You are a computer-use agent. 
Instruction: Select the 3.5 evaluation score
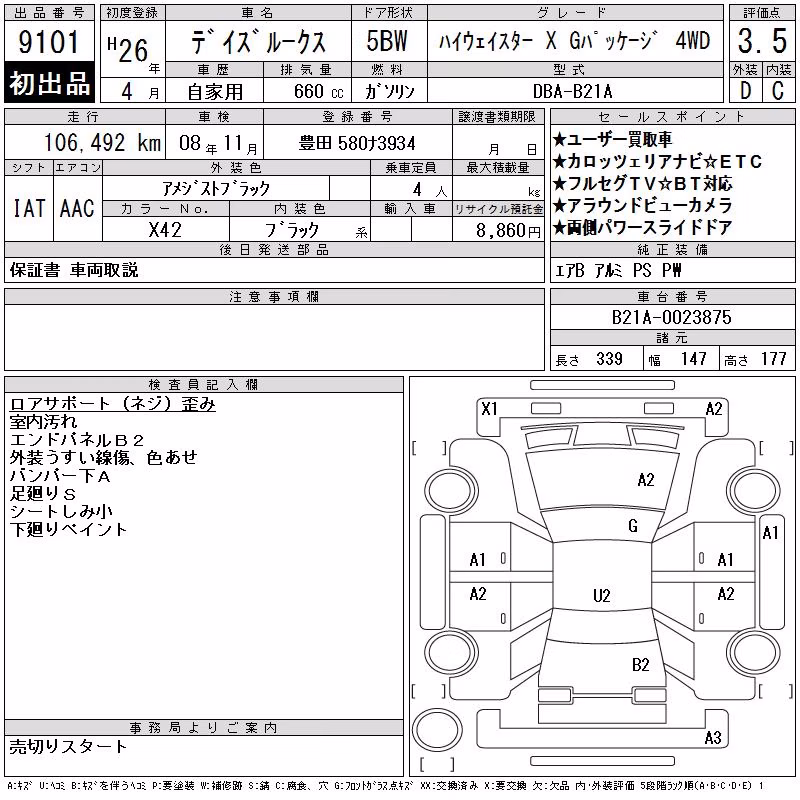click(x=762, y=41)
